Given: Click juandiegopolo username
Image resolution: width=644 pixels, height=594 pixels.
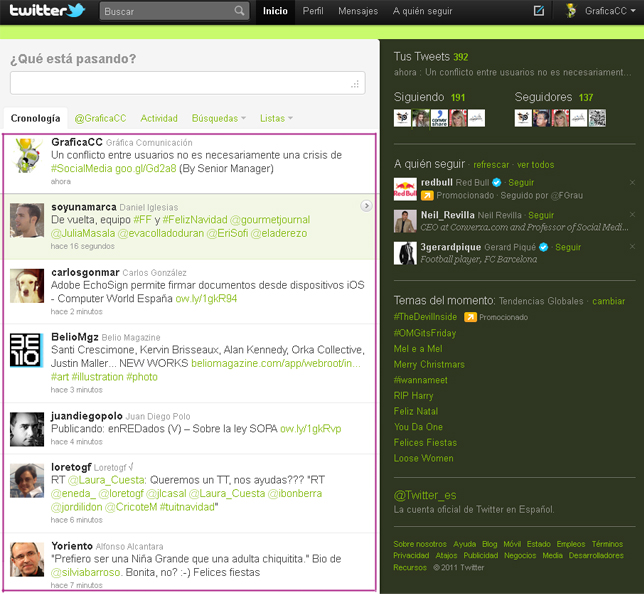Looking at the screenshot, I should 87,416.
